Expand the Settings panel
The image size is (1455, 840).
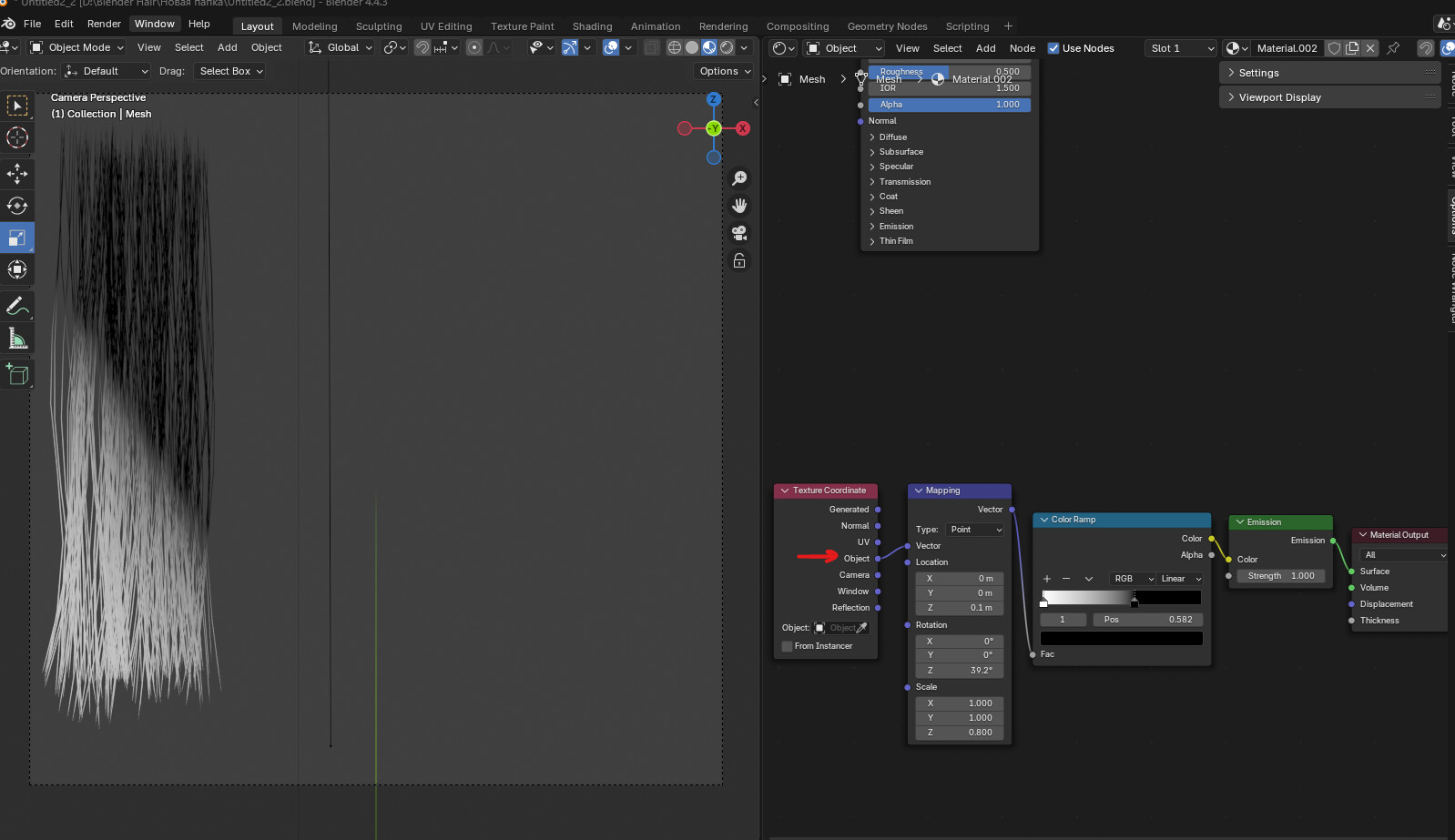[x=1329, y=73]
